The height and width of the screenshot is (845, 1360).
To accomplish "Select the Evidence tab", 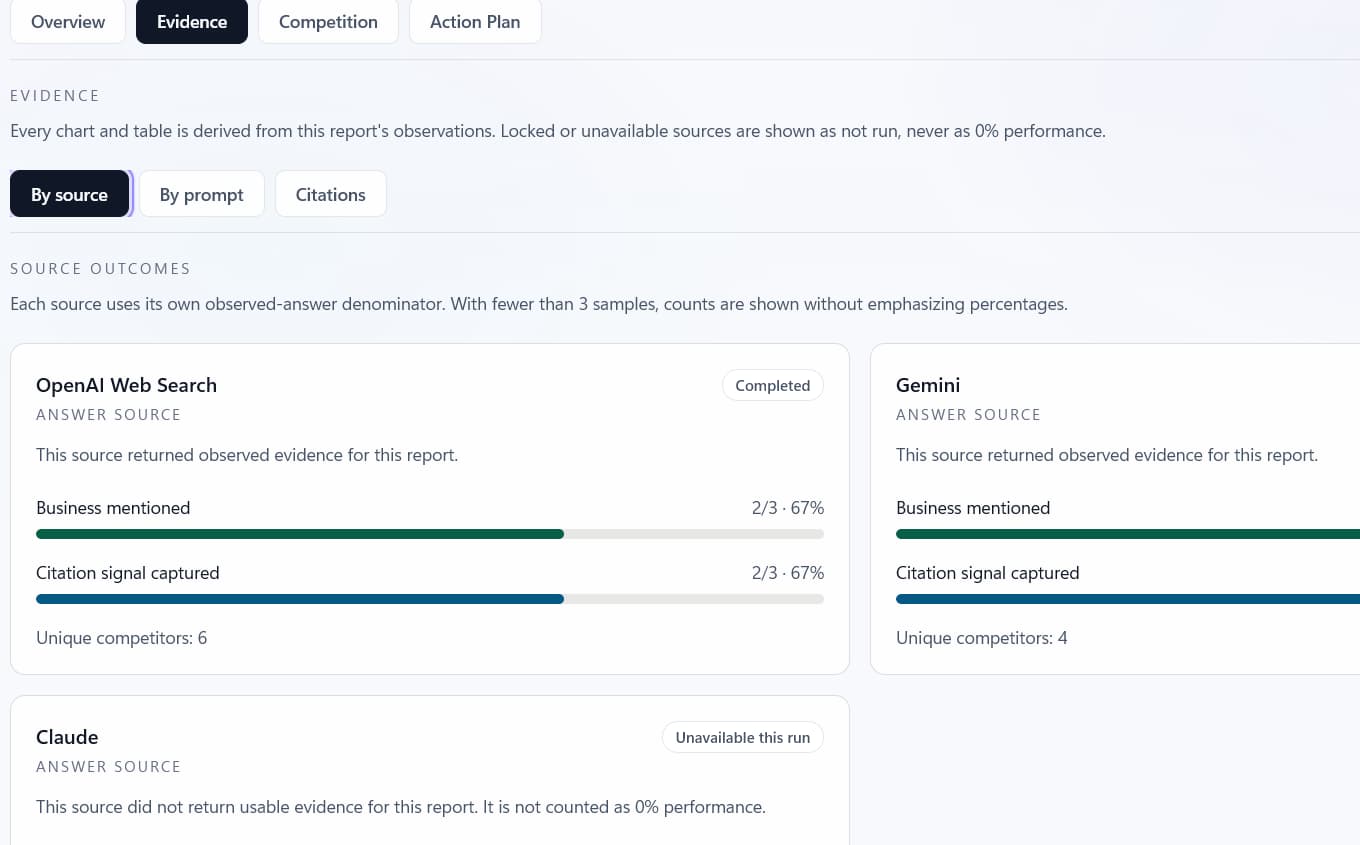I will pos(192,22).
